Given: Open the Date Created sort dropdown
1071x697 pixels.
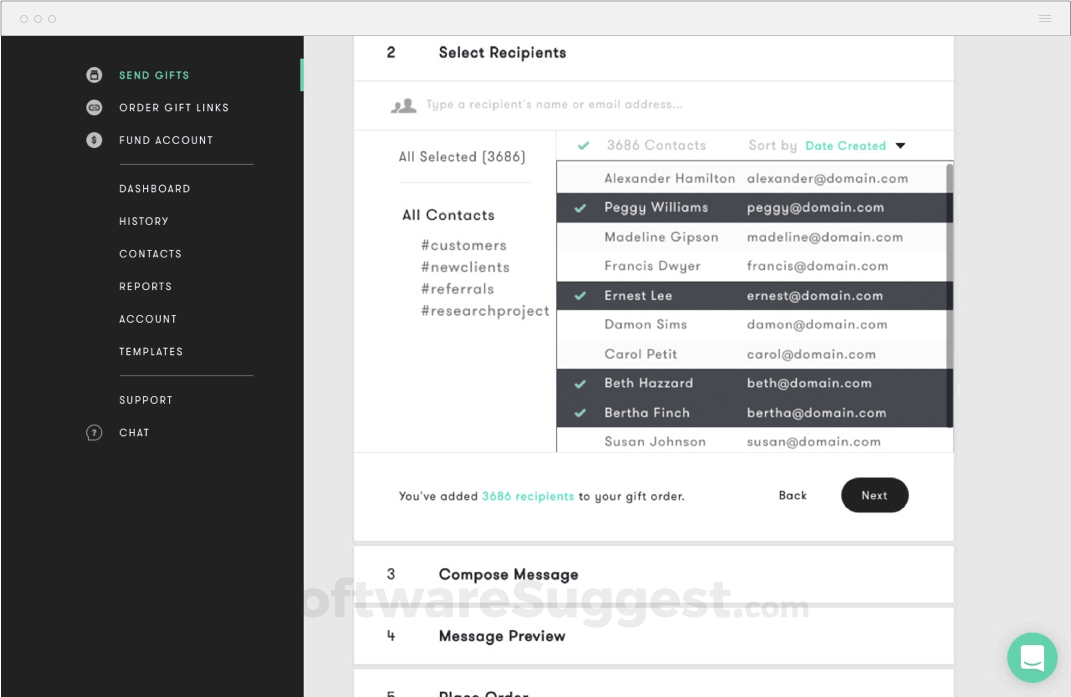Looking at the screenshot, I should click(858, 145).
